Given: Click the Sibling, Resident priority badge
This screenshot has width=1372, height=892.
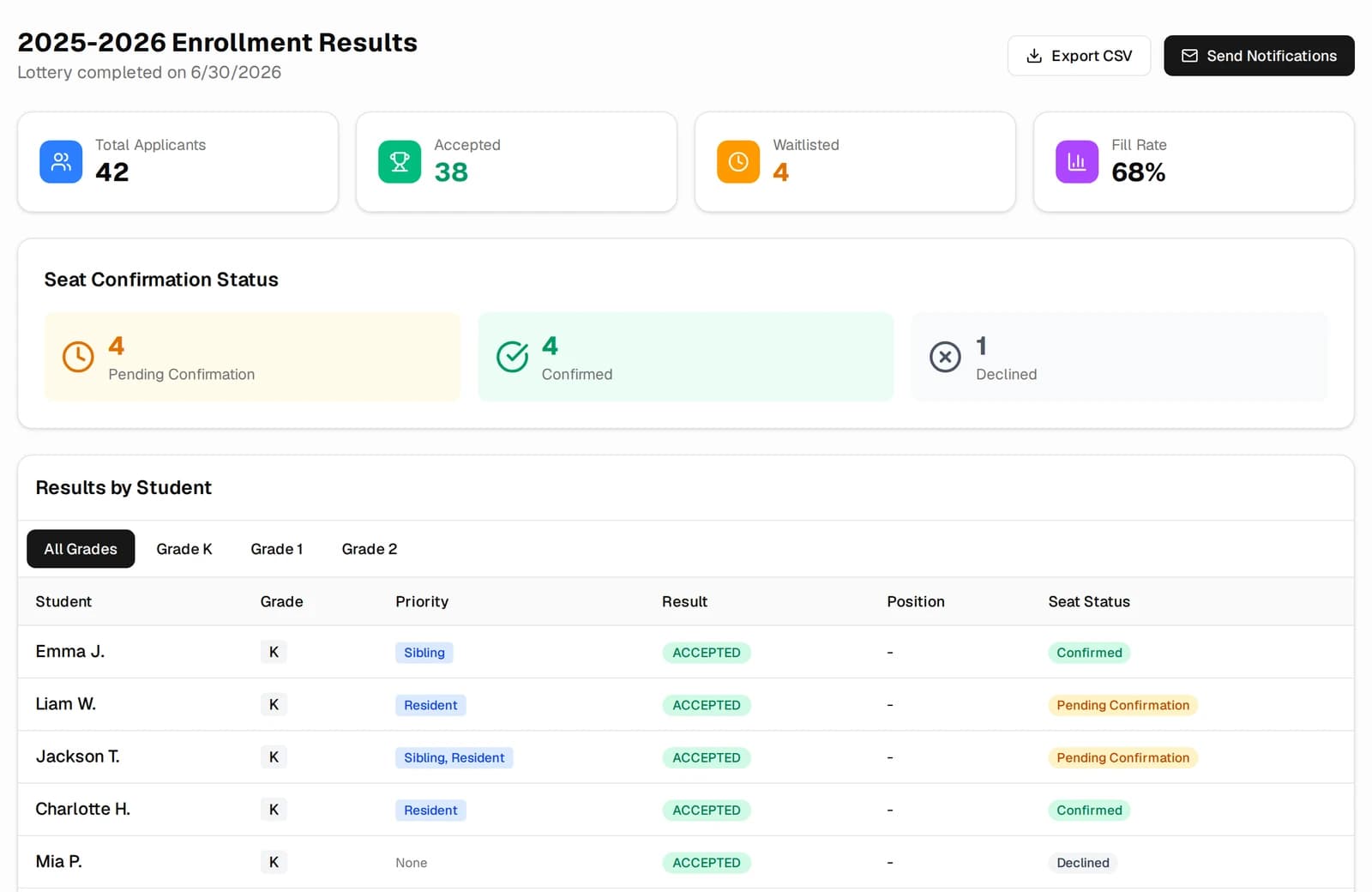Looking at the screenshot, I should point(454,757).
